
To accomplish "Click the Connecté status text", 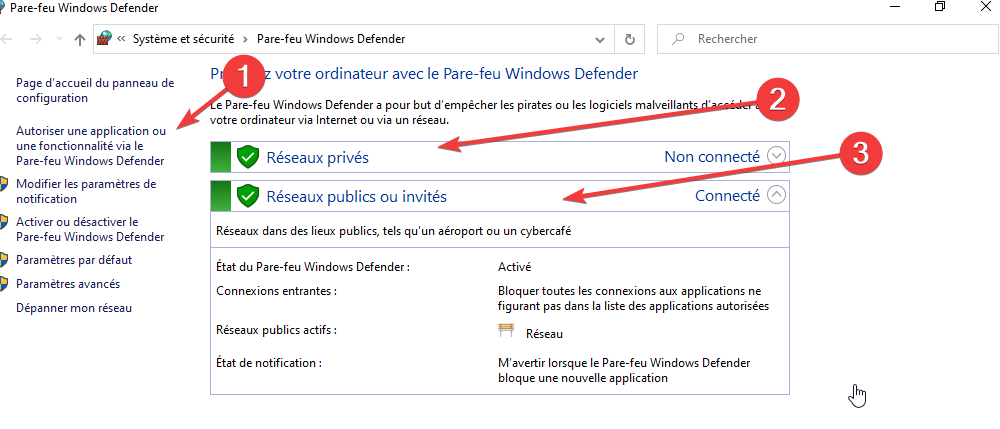I will (727, 196).
